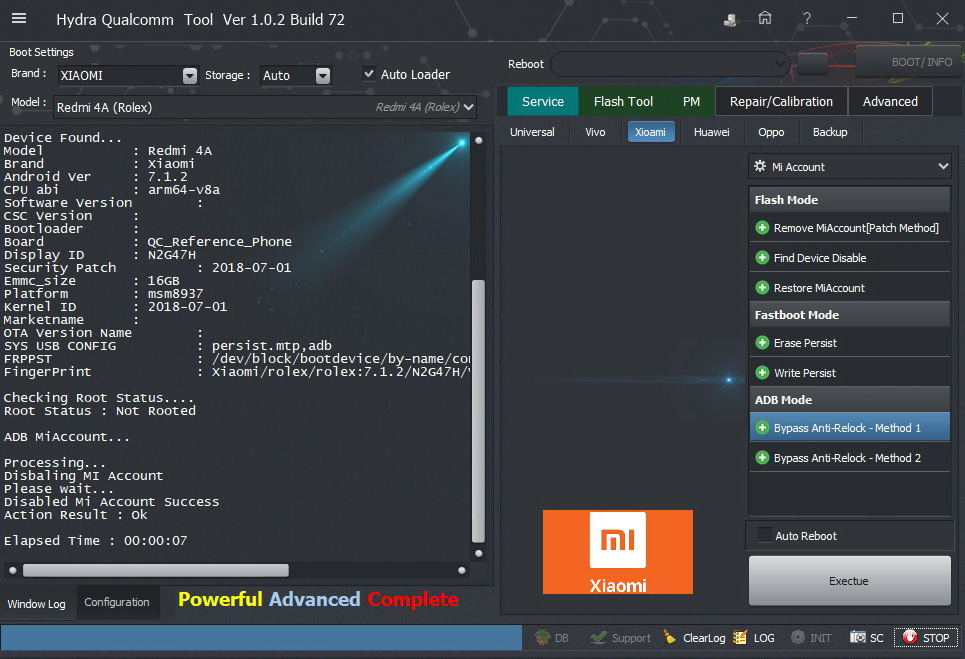Expand the Brand dropdown showing XIAOMI
965x659 pixels.
[x=190, y=76]
